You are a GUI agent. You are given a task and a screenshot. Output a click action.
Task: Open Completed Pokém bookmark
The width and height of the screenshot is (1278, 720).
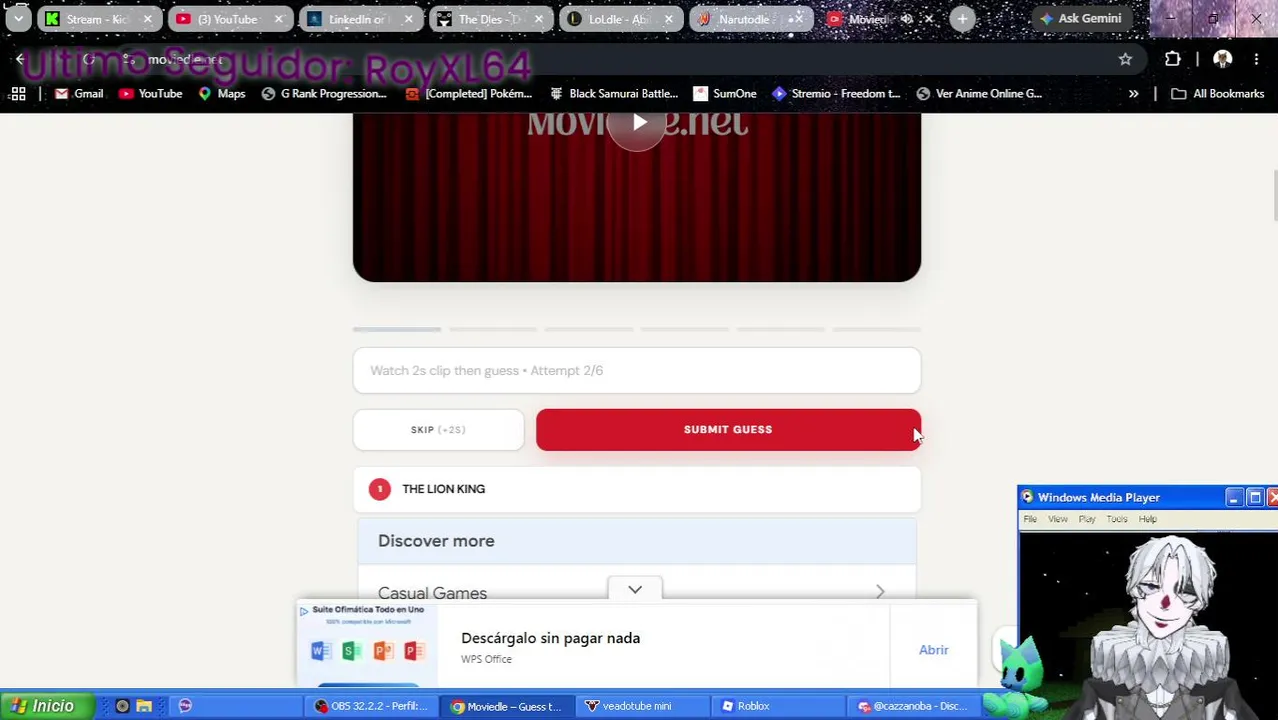pyautogui.click(x=468, y=94)
